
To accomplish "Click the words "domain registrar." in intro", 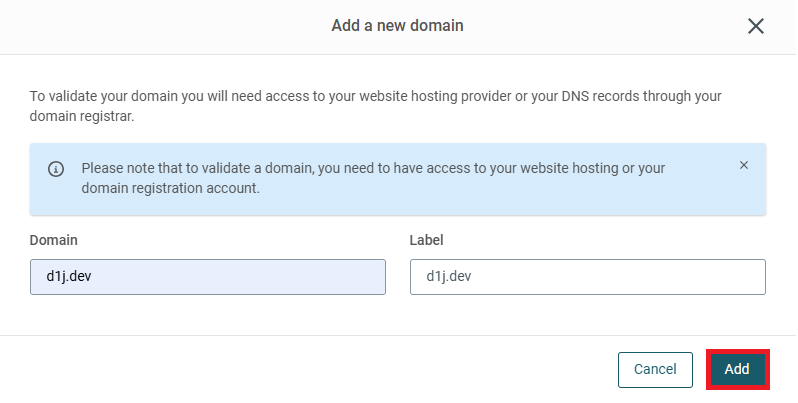I will click(x=82, y=117).
